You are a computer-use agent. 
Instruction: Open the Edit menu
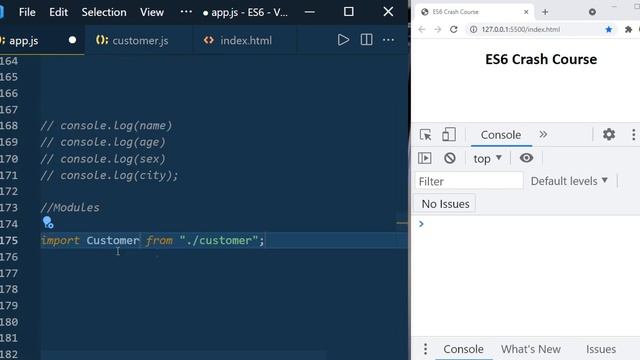tap(58, 12)
